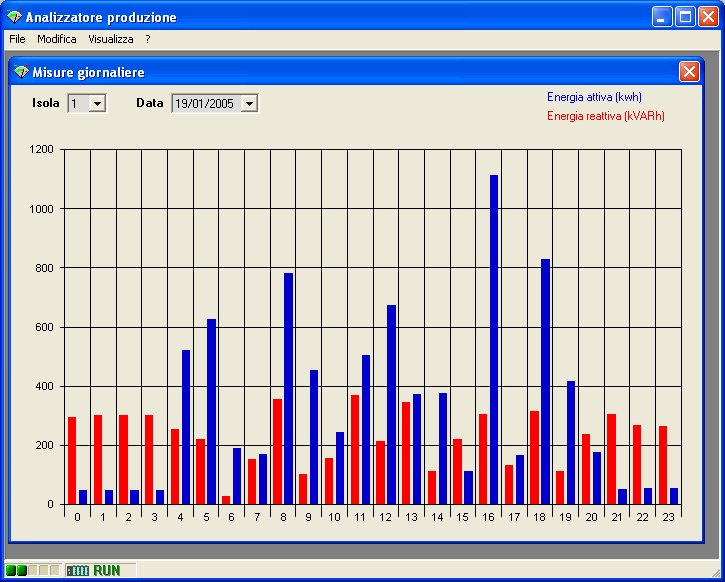725x582 pixels.
Task: Click the Energia attiva (kwh) legend label
Action: 594,97
